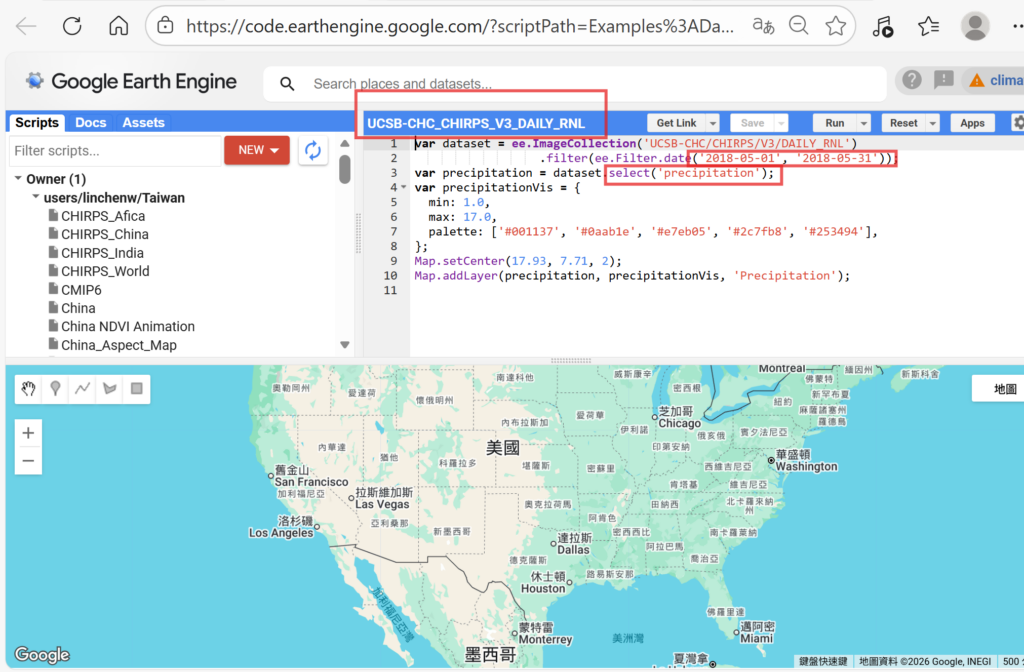Open the send feedback icon

click(x=943, y=80)
